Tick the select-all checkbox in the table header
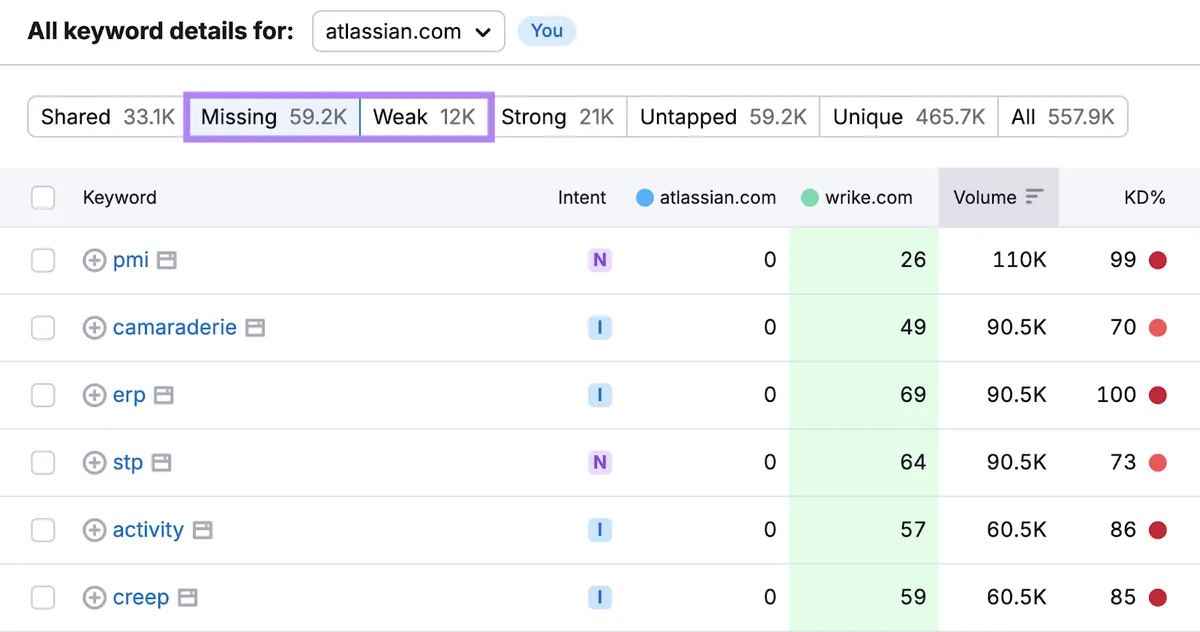This screenshot has height=632, width=1200. 43,197
